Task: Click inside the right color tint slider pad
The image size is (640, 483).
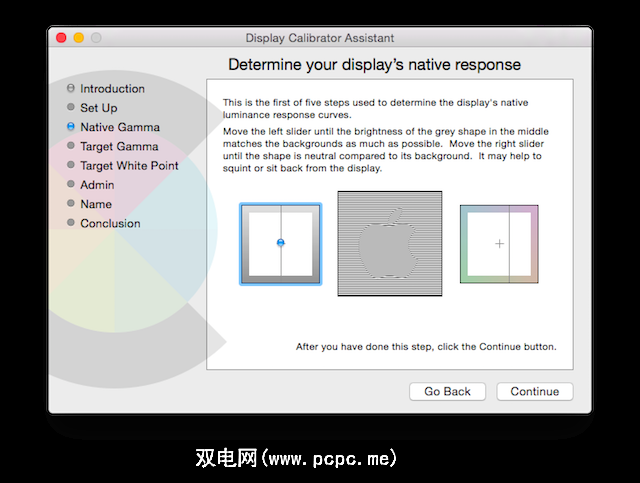Action: coord(499,244)
